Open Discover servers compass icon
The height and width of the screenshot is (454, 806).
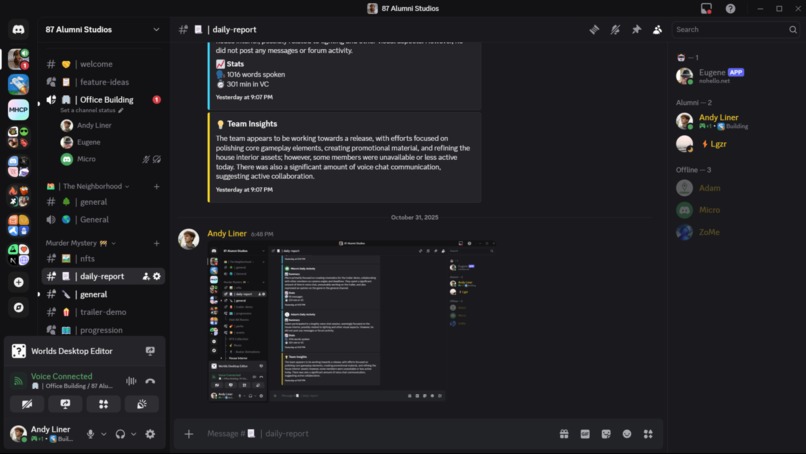click(x=19, y=307)
